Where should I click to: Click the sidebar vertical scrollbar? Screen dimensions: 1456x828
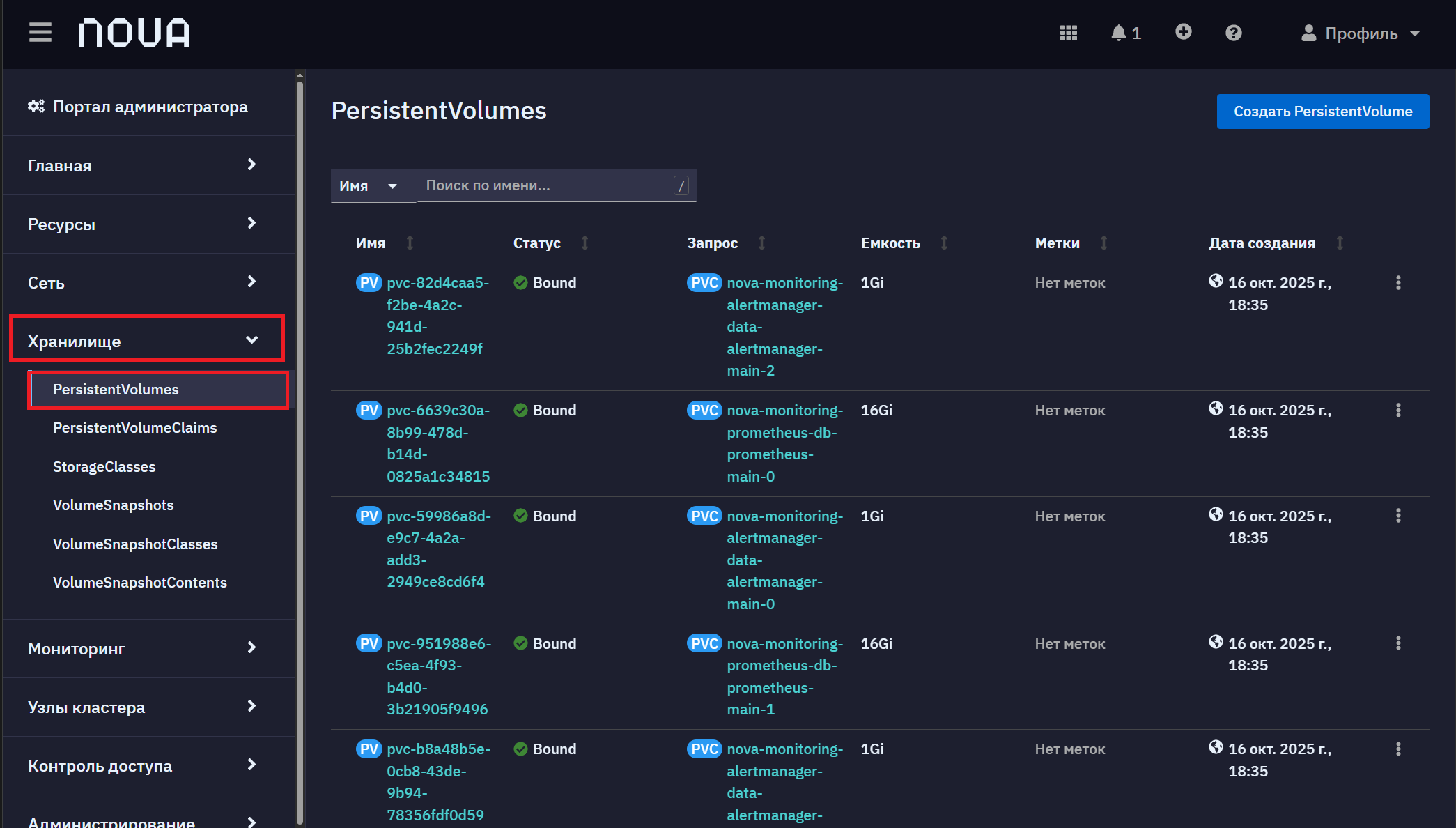(x=300, y=452)
